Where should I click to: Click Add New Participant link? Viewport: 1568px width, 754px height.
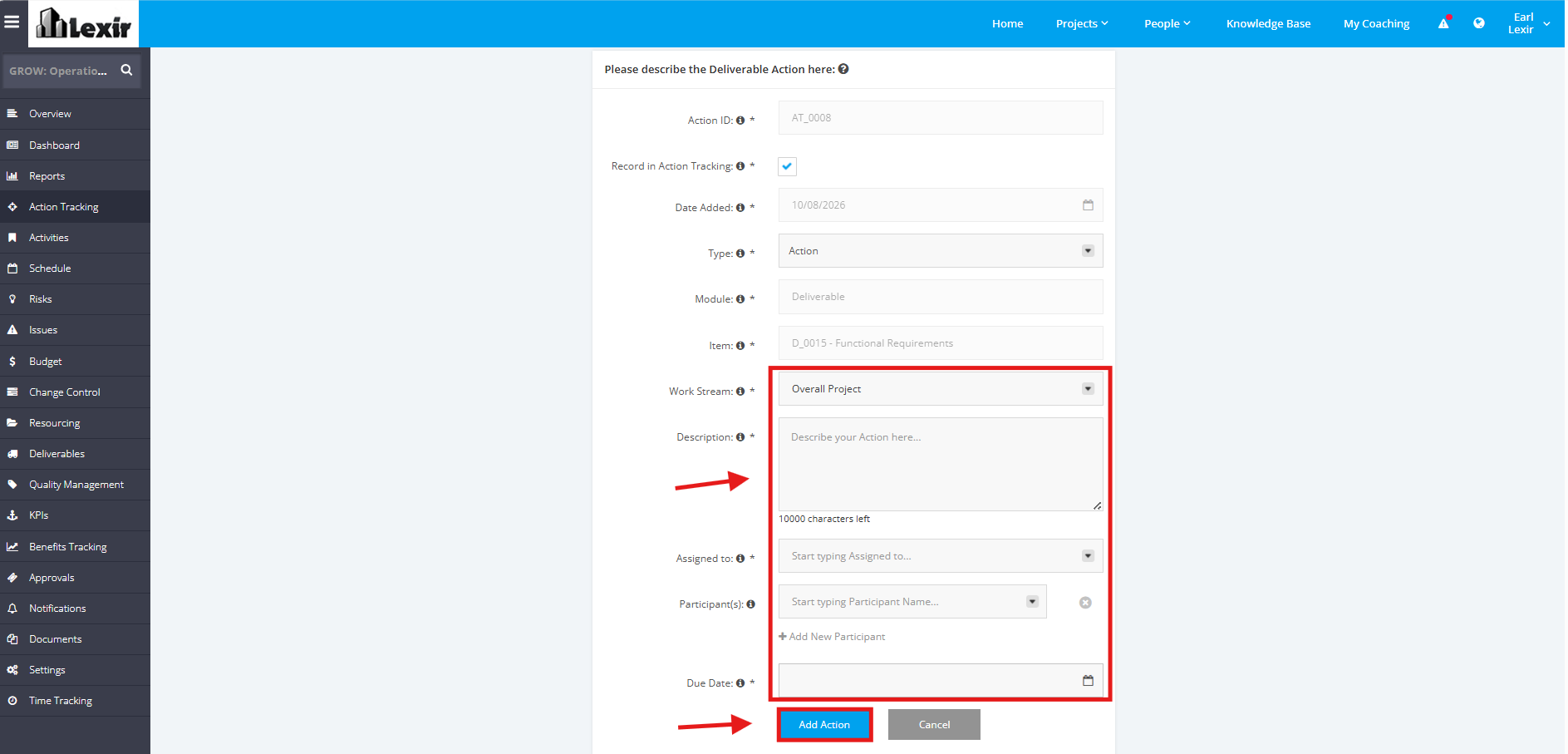click(832, 637)
